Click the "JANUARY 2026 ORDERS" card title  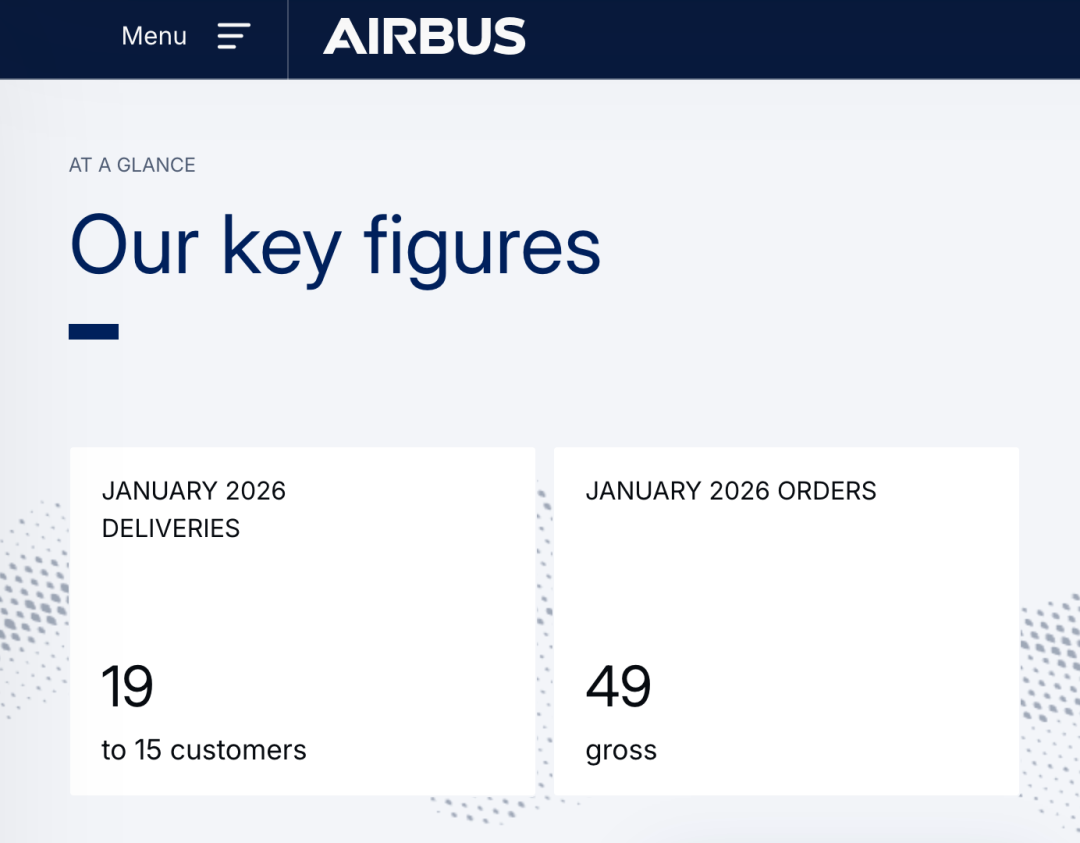tap(730, 491)
